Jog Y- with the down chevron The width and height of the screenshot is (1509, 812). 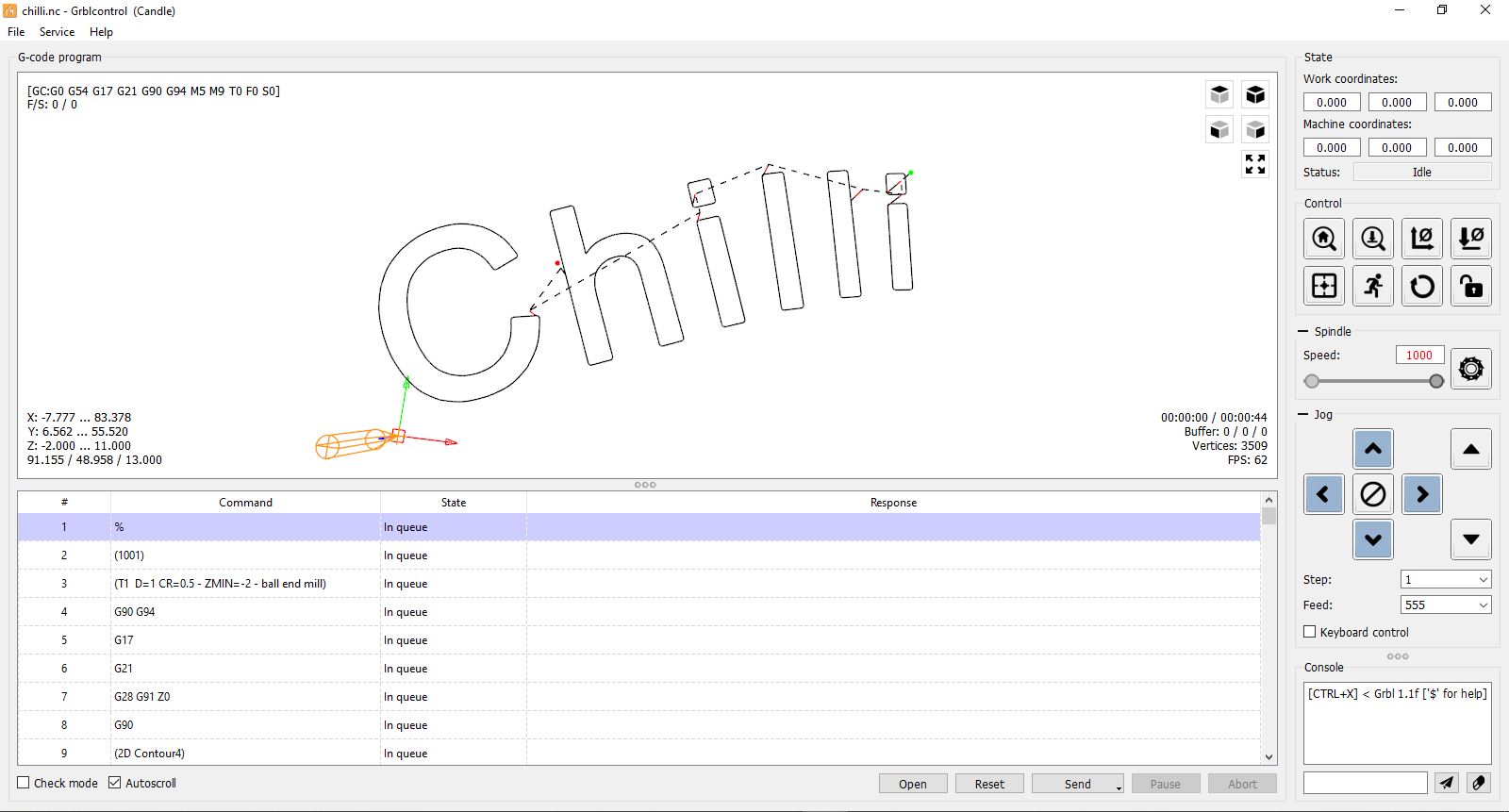1373,539
